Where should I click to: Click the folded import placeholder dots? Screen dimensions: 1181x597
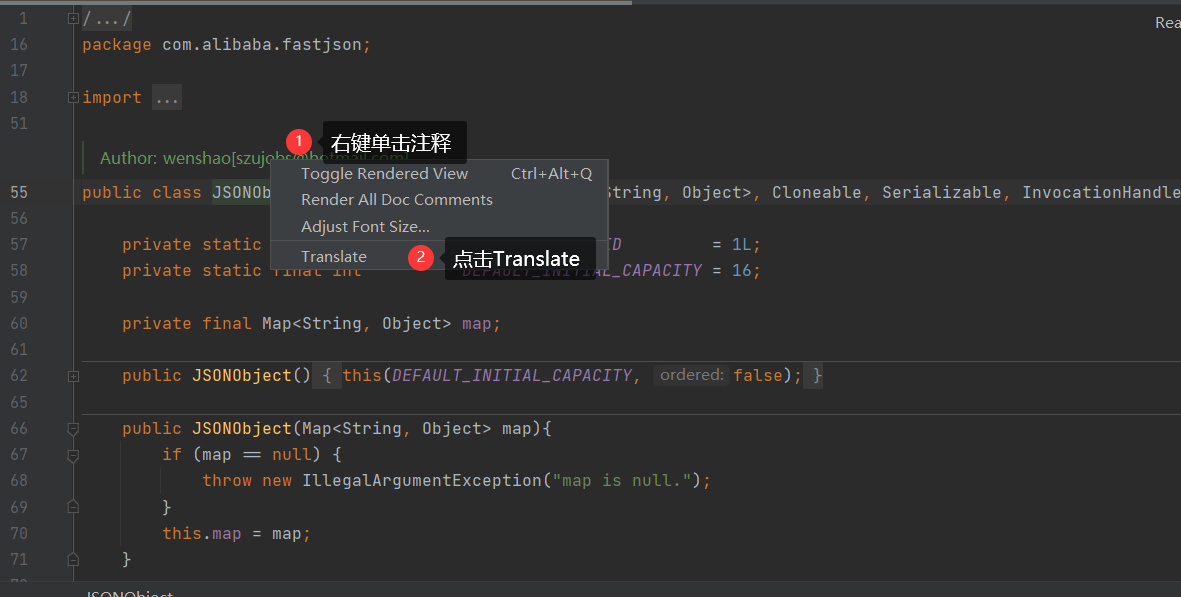coord(166,97)
